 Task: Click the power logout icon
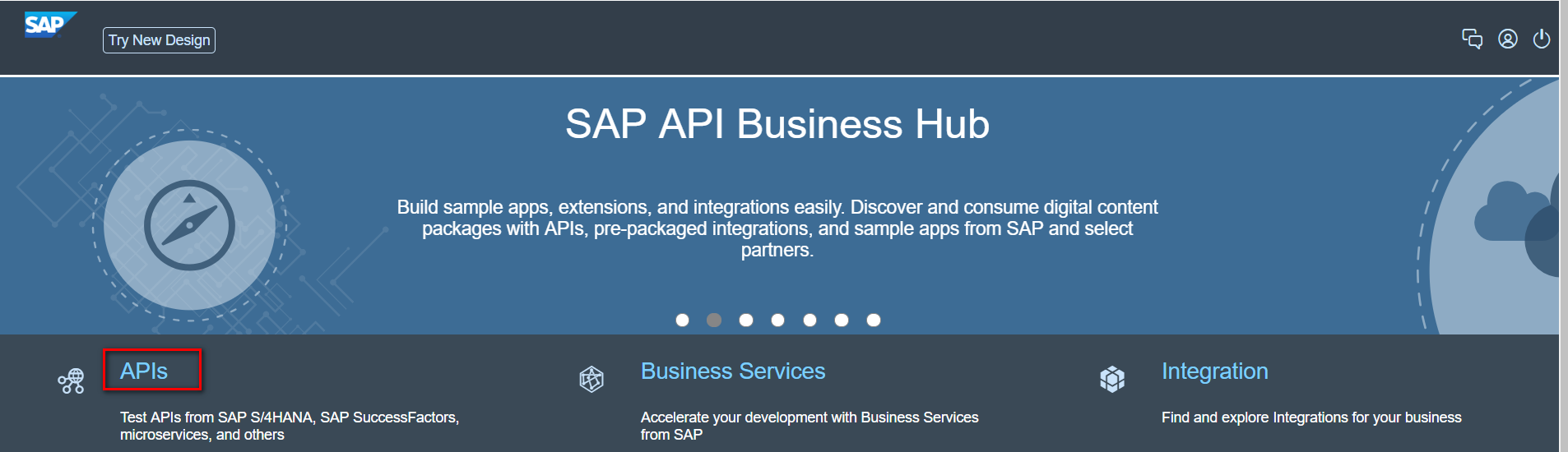[x=1542, y=39]
